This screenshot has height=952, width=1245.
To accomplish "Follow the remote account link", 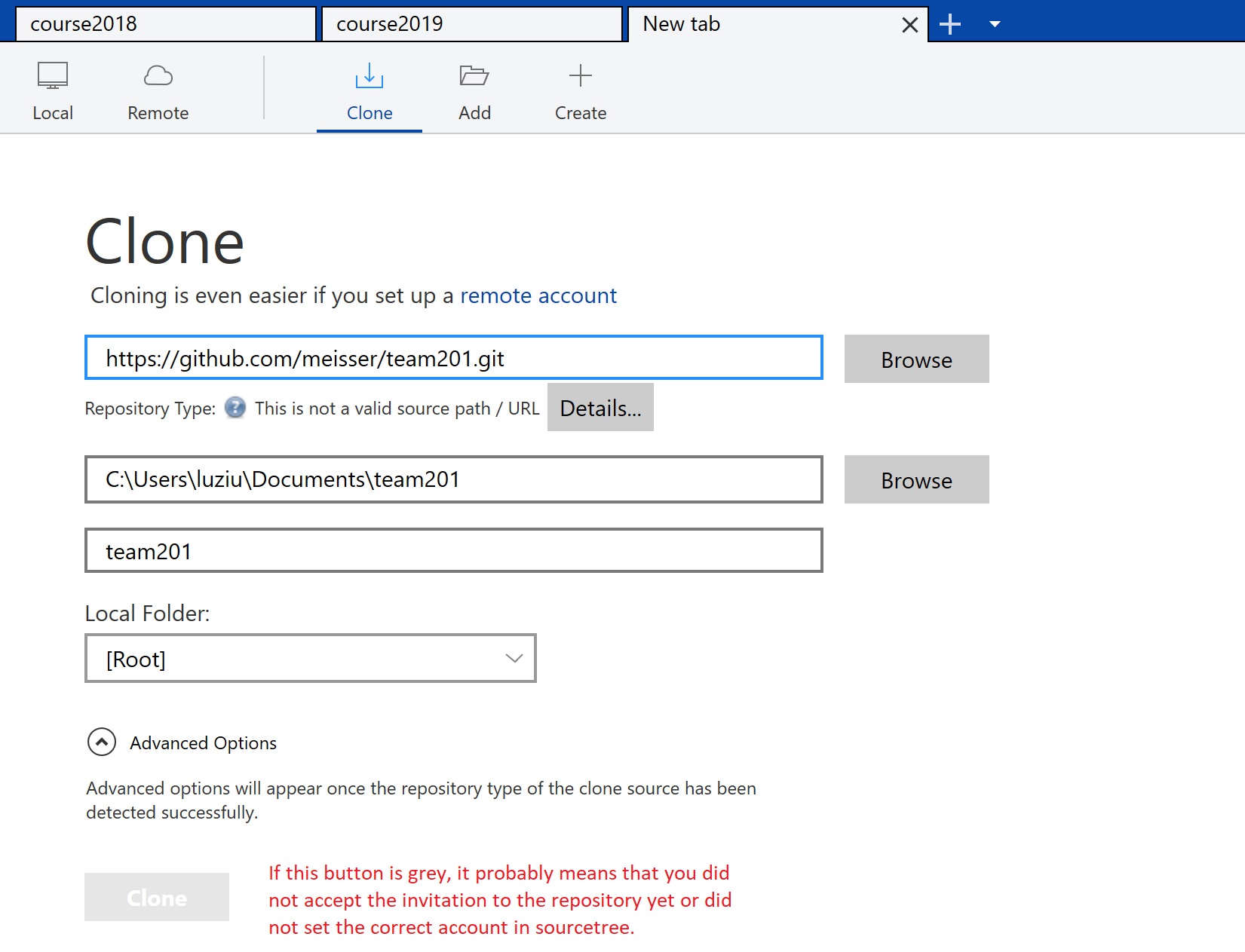I will (x=538, y=295).
